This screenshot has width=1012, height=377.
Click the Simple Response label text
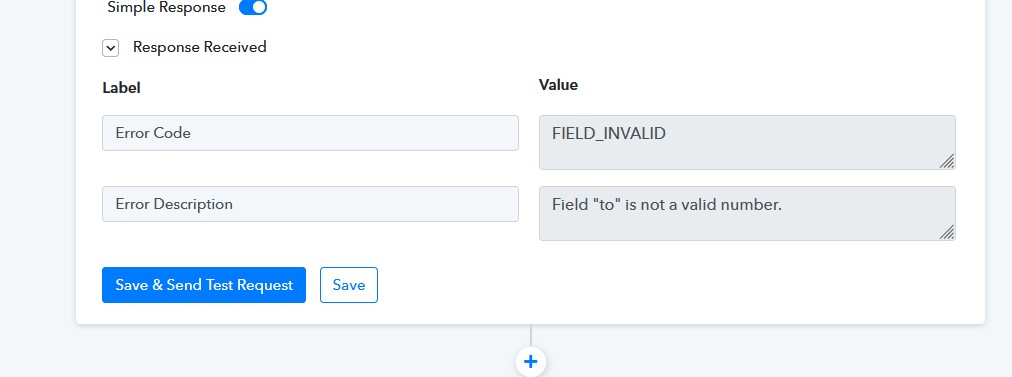(x=167, y=8)
